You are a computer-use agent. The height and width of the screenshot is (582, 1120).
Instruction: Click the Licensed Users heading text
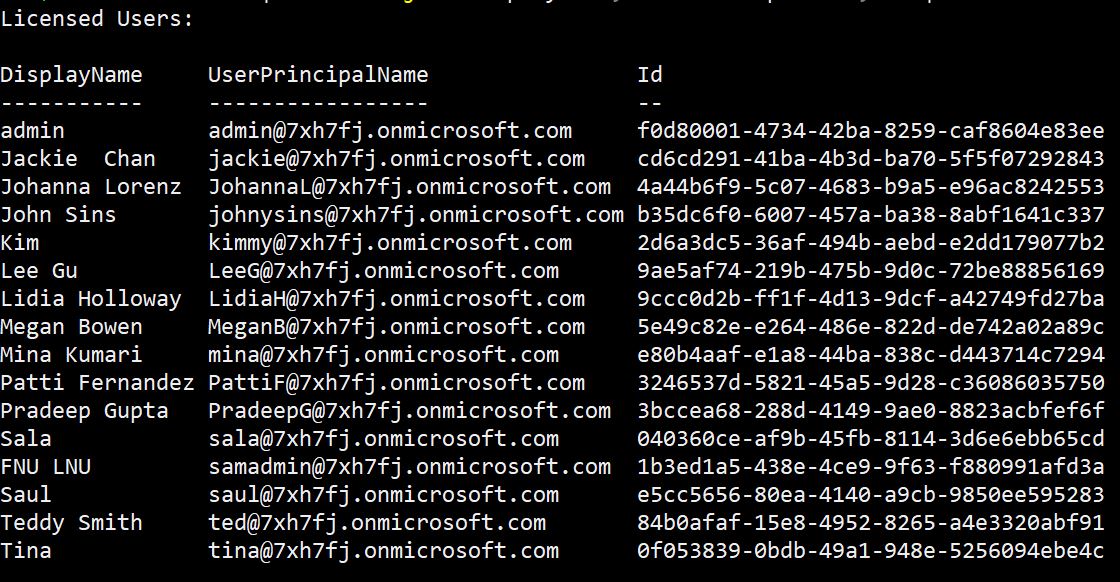coord(97,19)
